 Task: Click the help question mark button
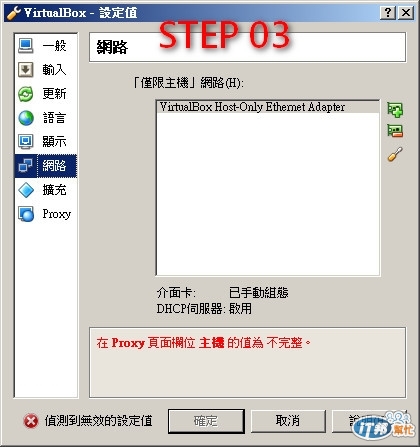tap(388, 13)
